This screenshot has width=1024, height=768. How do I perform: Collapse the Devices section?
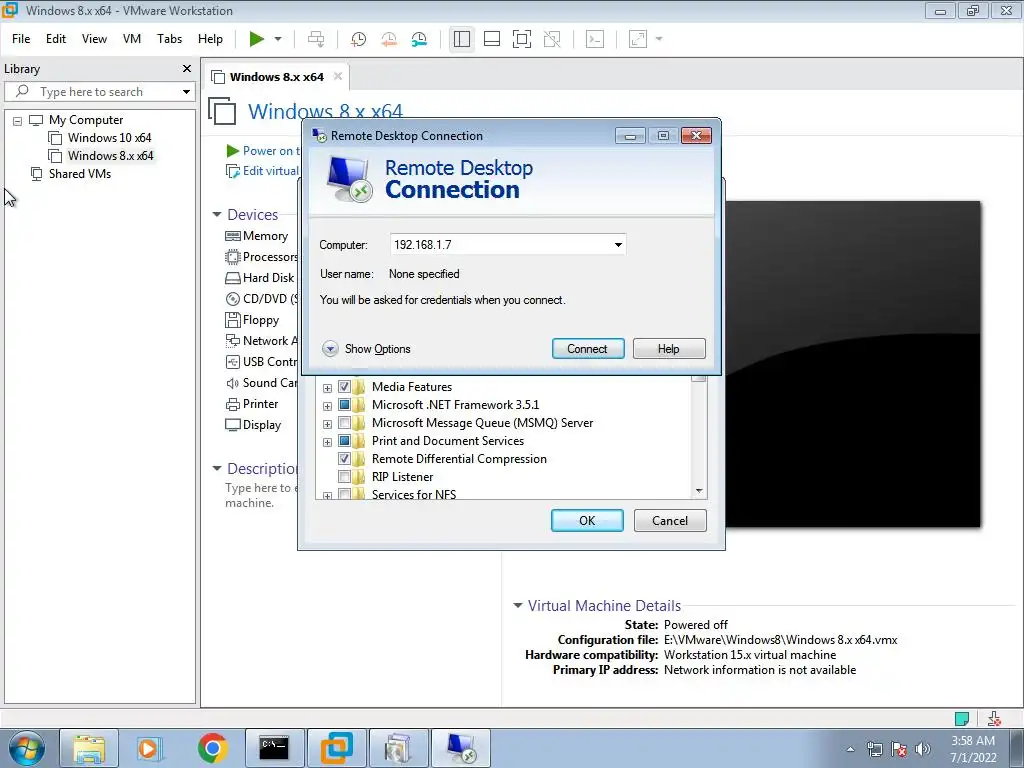coord(217,214)
